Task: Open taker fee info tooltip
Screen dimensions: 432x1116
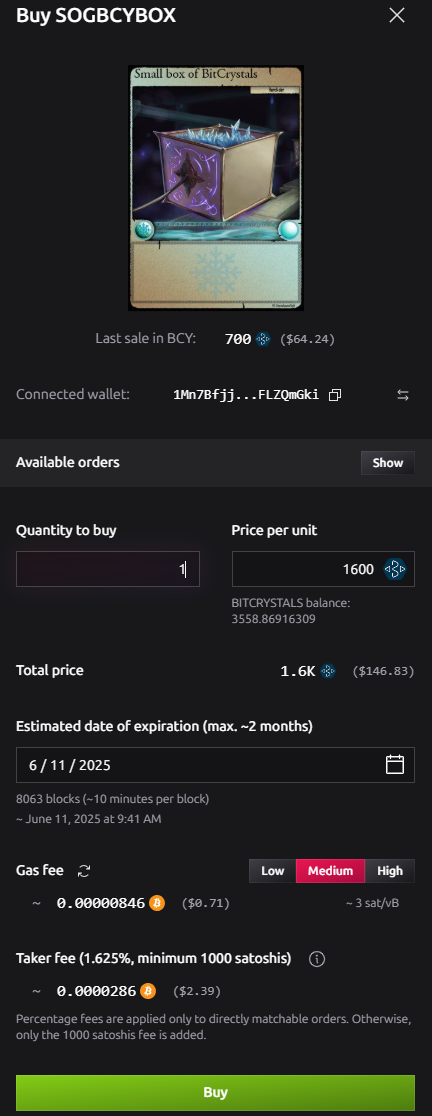Action: 317,959
